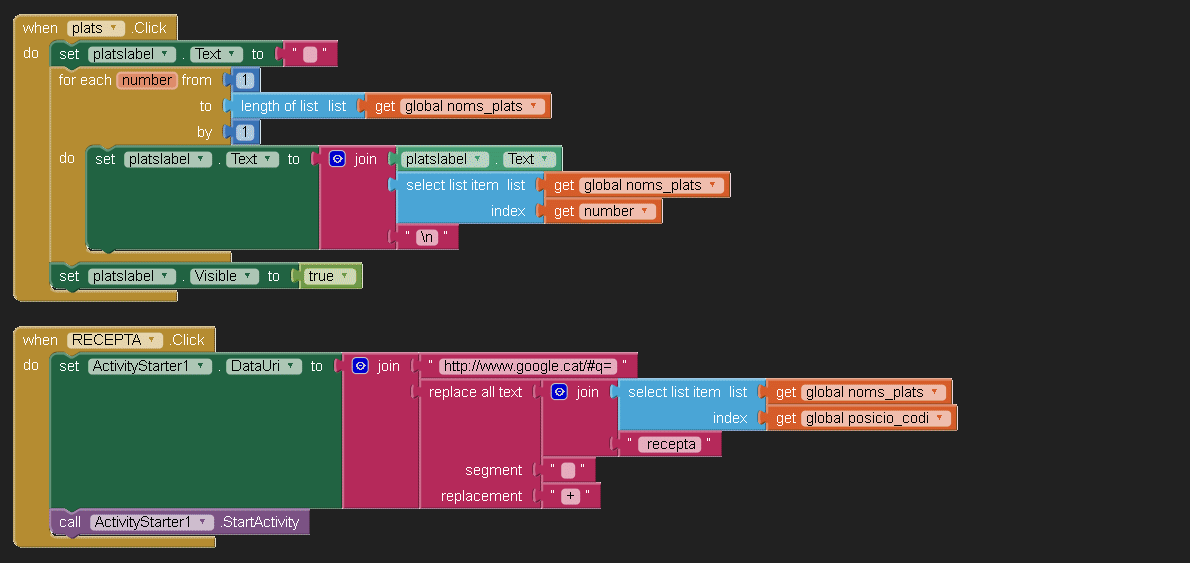Click the mutator gear on the platslabel join block
1190x563 pixels.
pos(337,159)
